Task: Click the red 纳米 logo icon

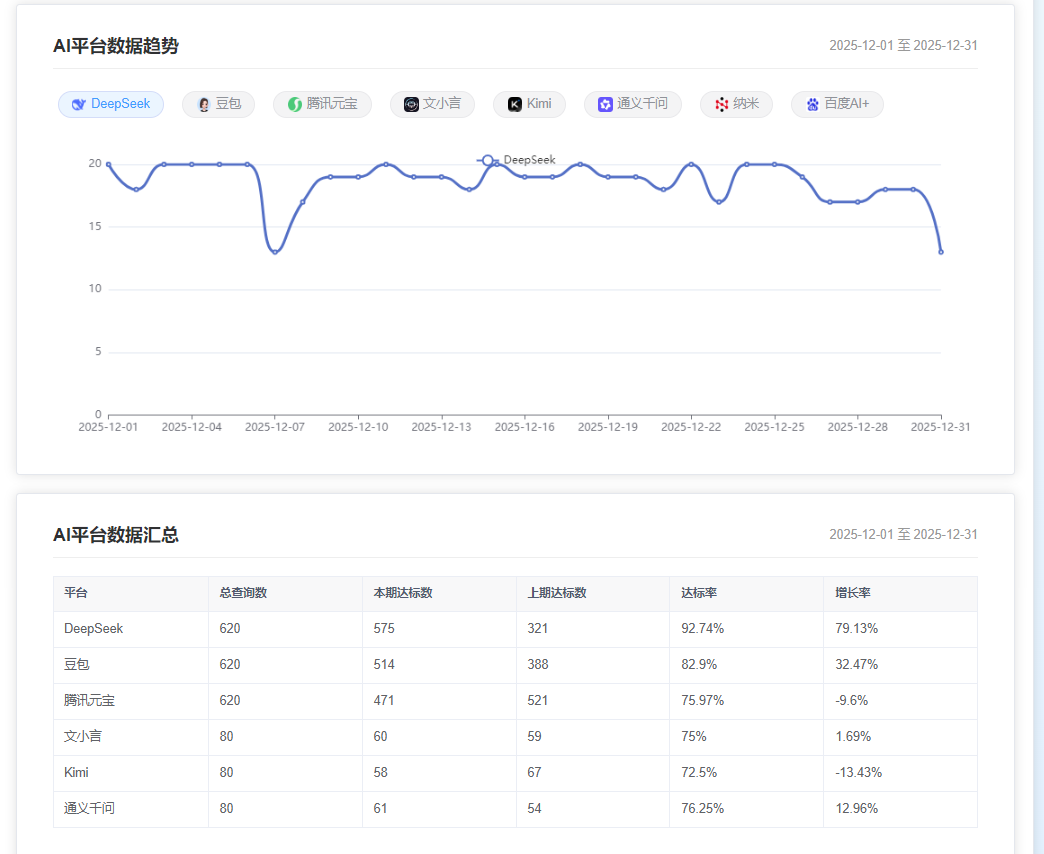Action: [x=722, y=105]
